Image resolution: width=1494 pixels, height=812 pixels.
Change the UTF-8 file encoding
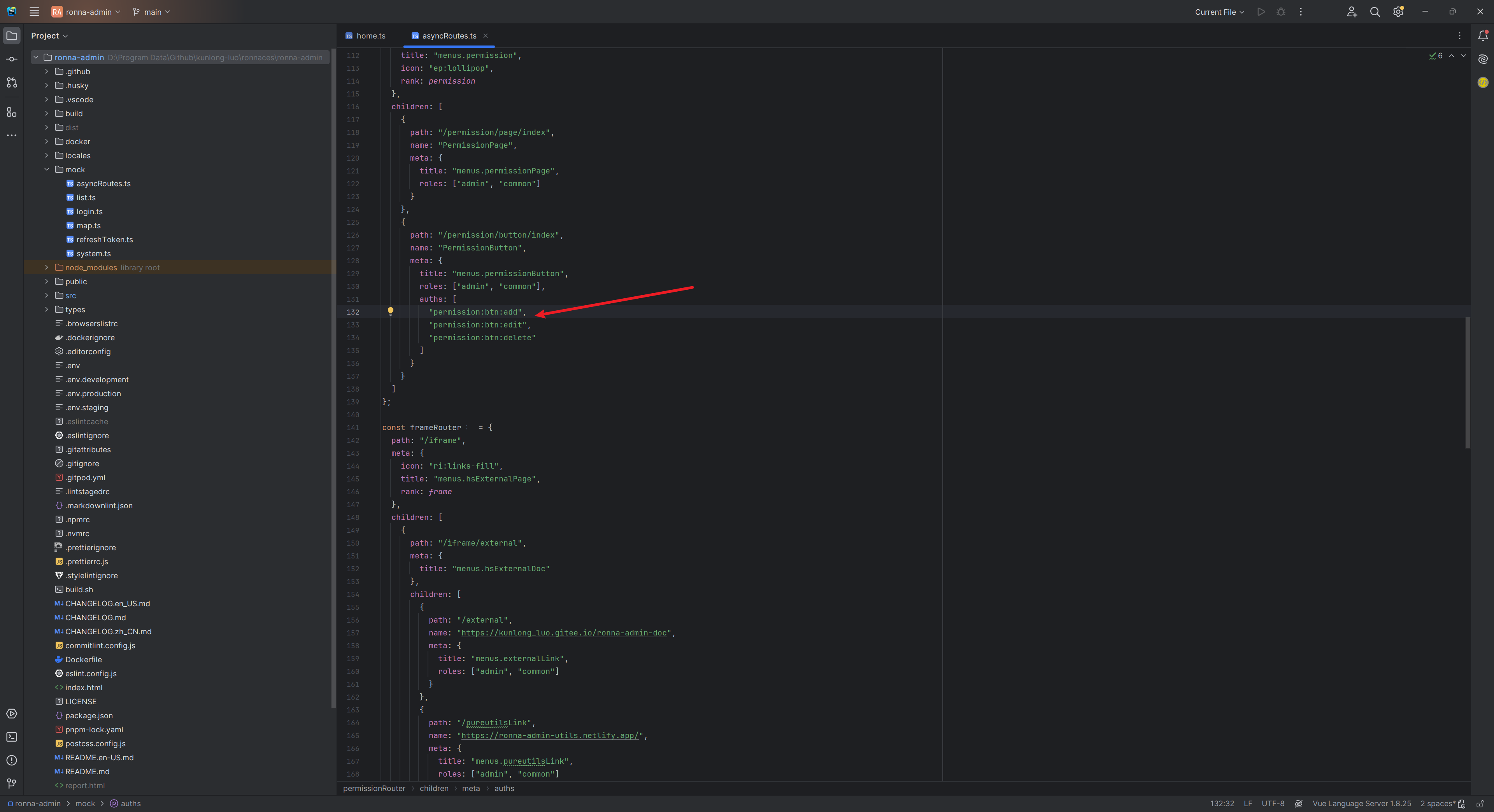[1273, 804]
